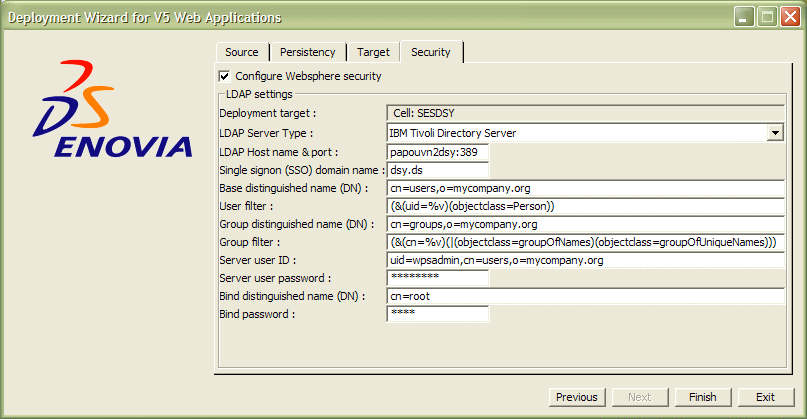Click the 'User filter :' label
807x419 pixels.
[x=246, y=206]
